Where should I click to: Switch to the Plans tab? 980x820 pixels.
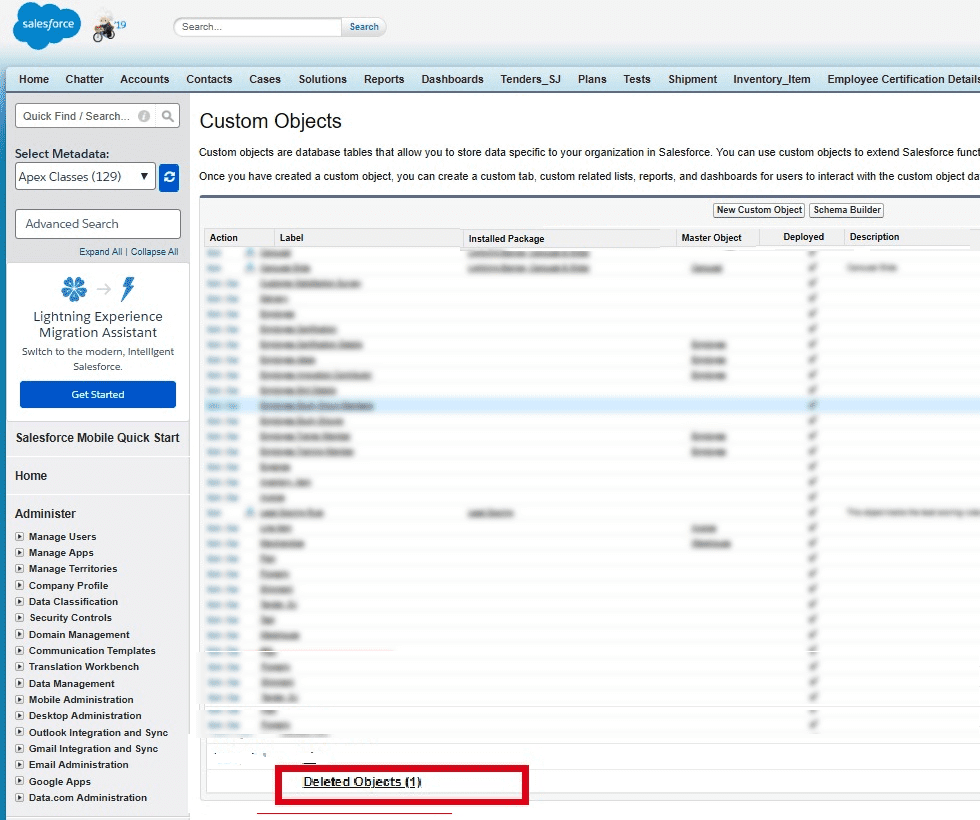tap(592, 79)
